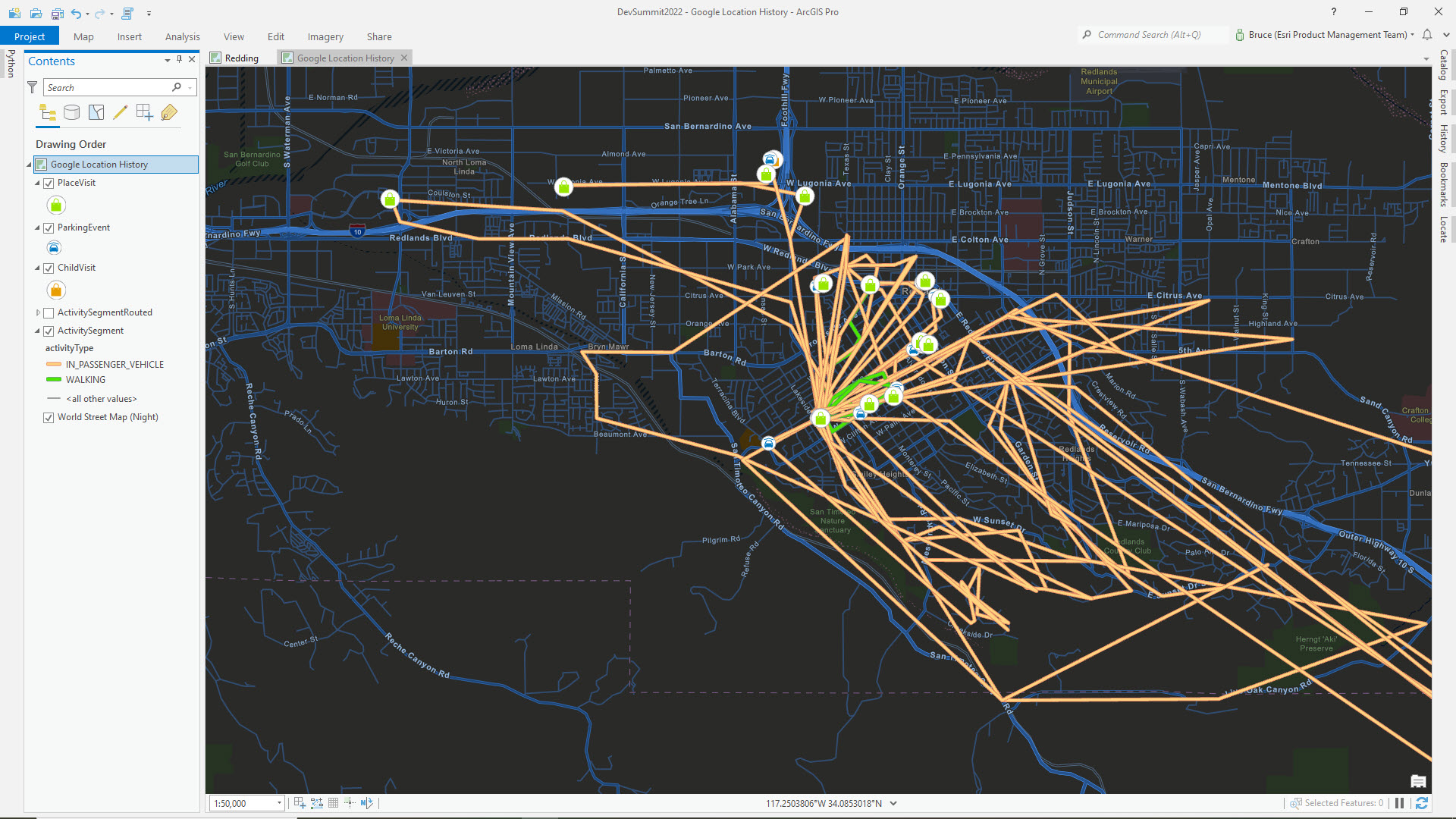The height and width of the screenshot is (819, 1456).
Task: Switch to List By Data Source view
Action: click(71, 112)
